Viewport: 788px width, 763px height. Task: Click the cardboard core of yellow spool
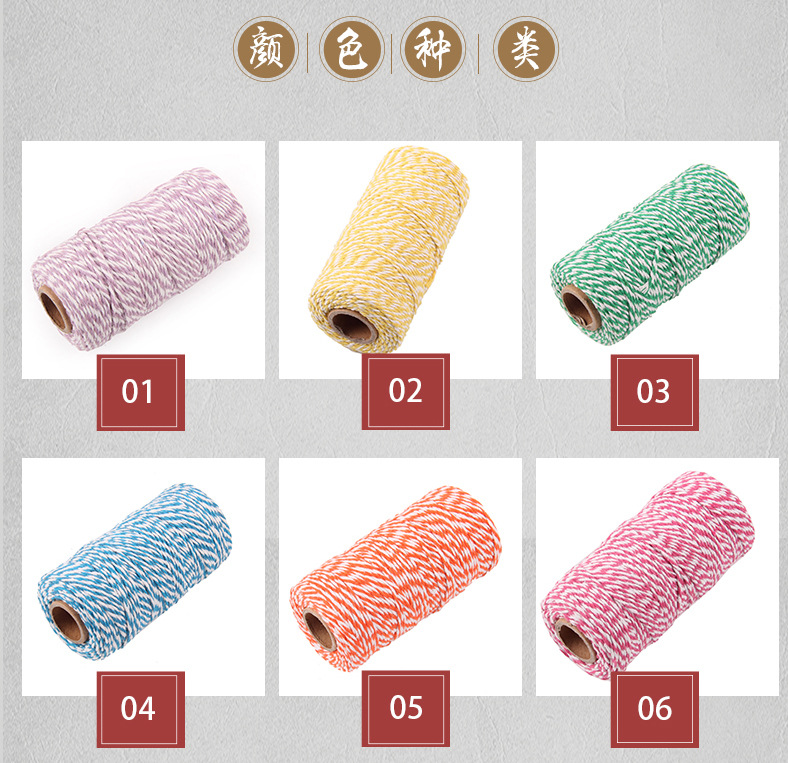pyautogui.click(x=352, y=326)
